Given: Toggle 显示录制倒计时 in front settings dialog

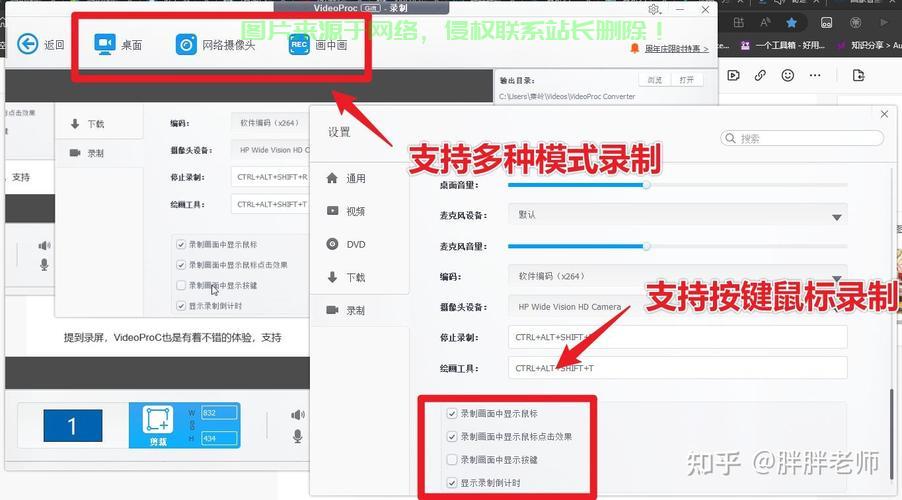Looking at the screenshot, I should 452,482.
